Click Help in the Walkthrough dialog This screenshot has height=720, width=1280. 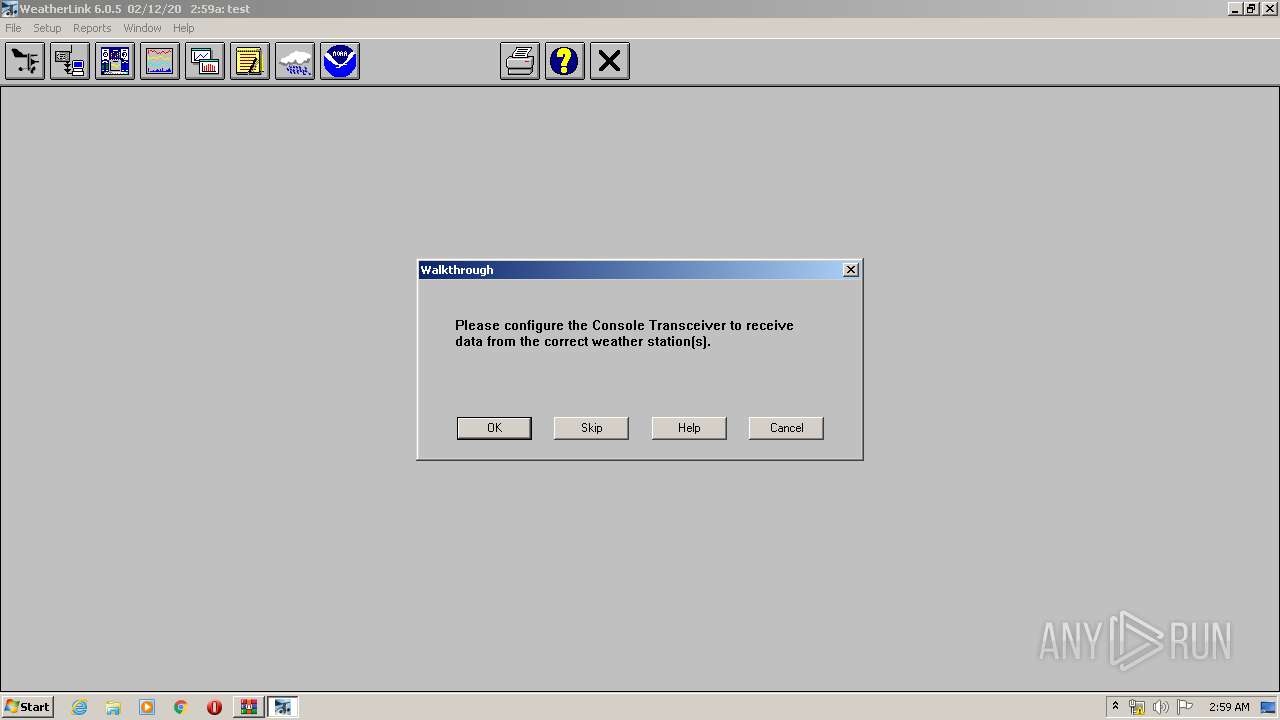pyautogui.click(x=689, y=428)
